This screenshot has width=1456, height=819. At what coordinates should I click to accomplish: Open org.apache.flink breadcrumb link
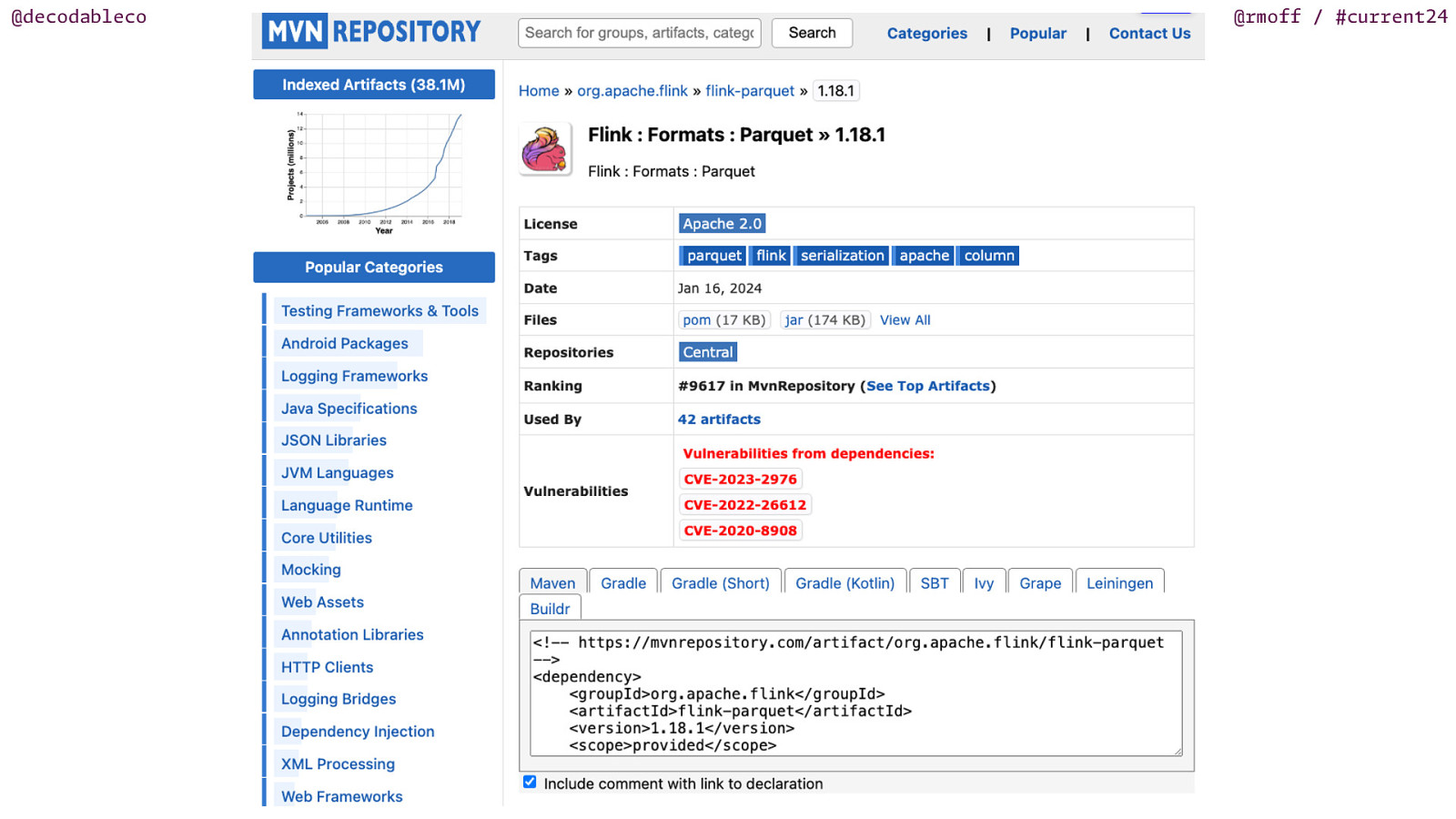(632, 91)
